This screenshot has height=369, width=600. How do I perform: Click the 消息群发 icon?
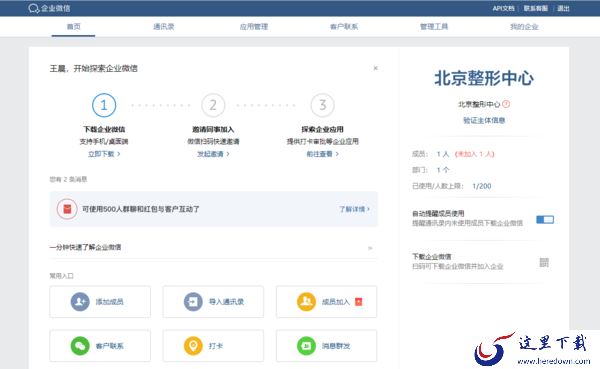coord(306,346)
